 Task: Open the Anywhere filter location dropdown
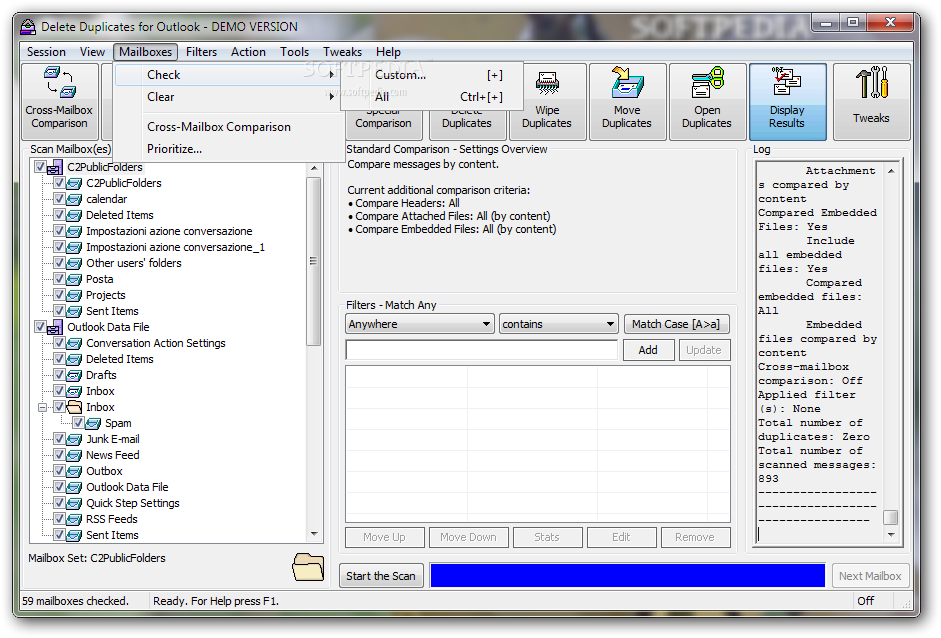[420, 324]
